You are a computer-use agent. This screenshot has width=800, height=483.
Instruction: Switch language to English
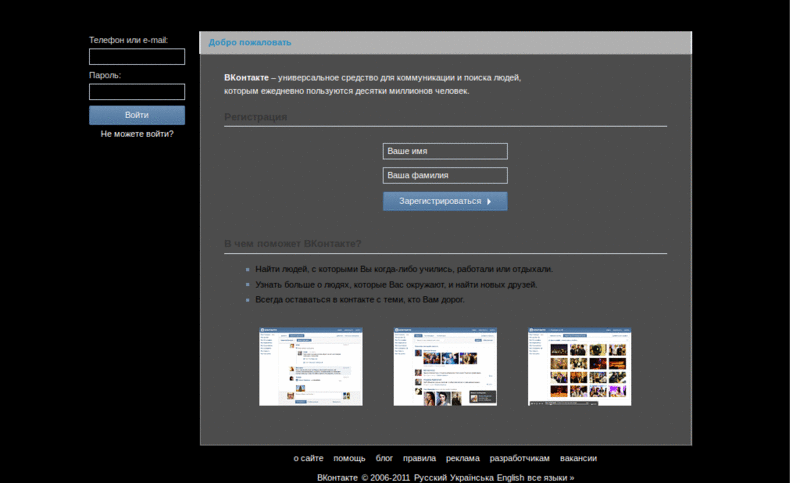pos(510,478)
